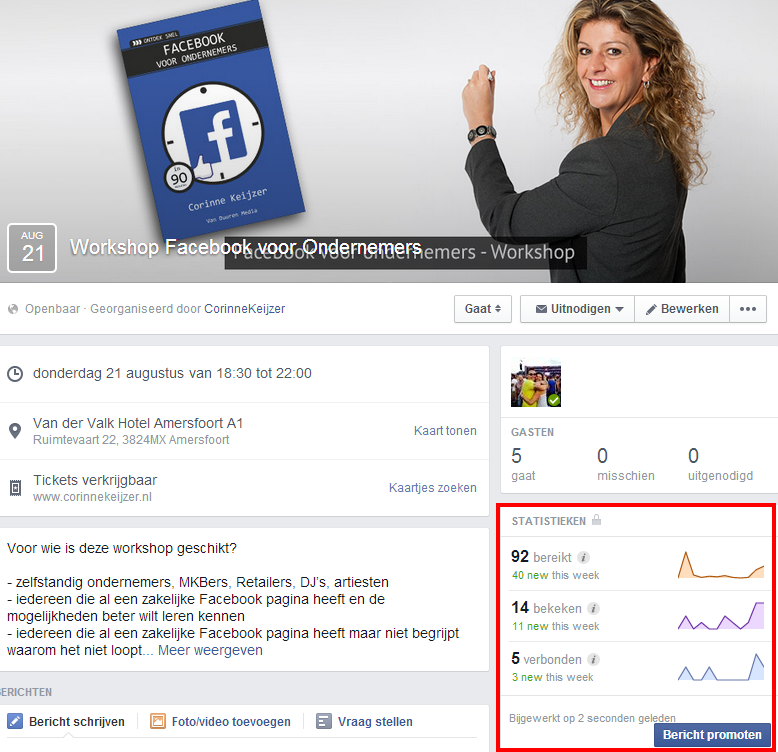Click the Van der Valk Hotel Amersfoort A1 location

click(x=138, y=423)
